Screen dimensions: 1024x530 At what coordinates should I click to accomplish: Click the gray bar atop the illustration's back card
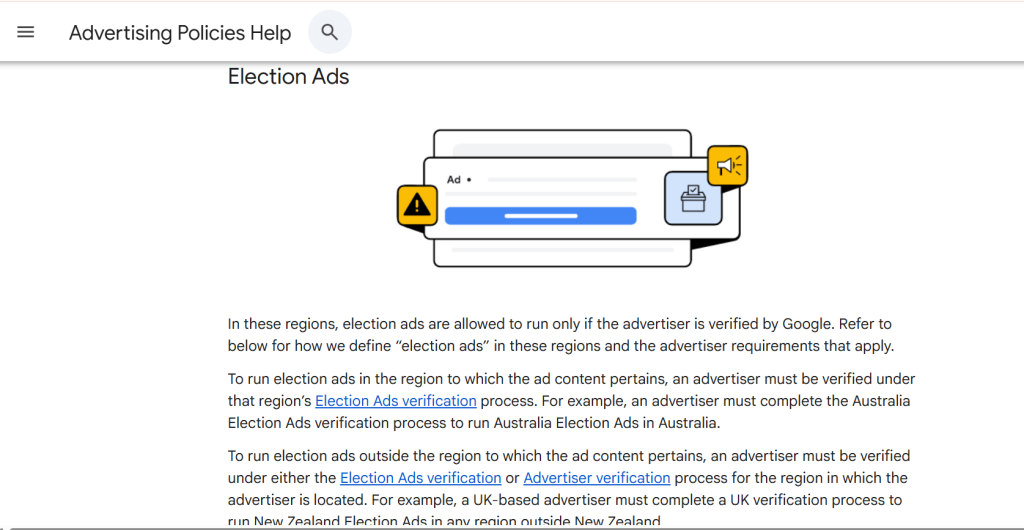[562, 149]
